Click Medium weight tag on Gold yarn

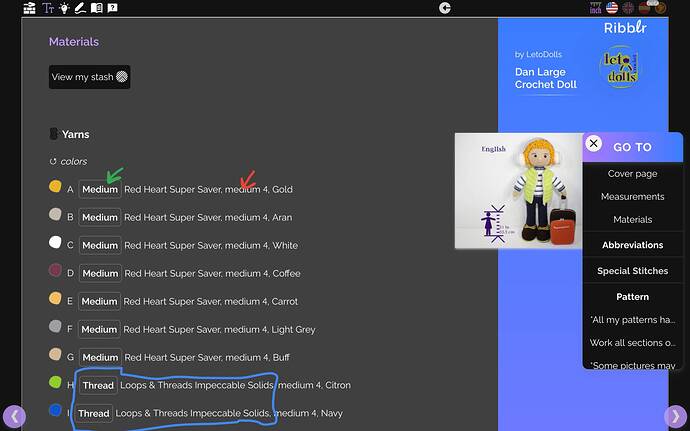click(100, 189)
